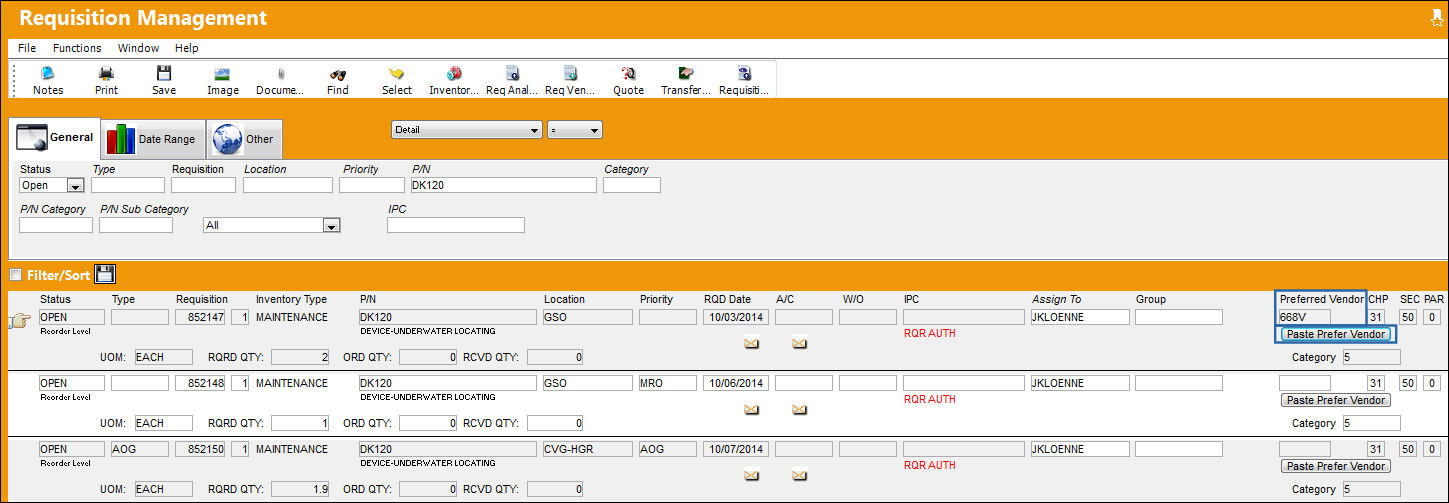This screenshot has width=1449, height=503.
Task: Click the Requisition filter input field
Action: click(x=203, y=185)
